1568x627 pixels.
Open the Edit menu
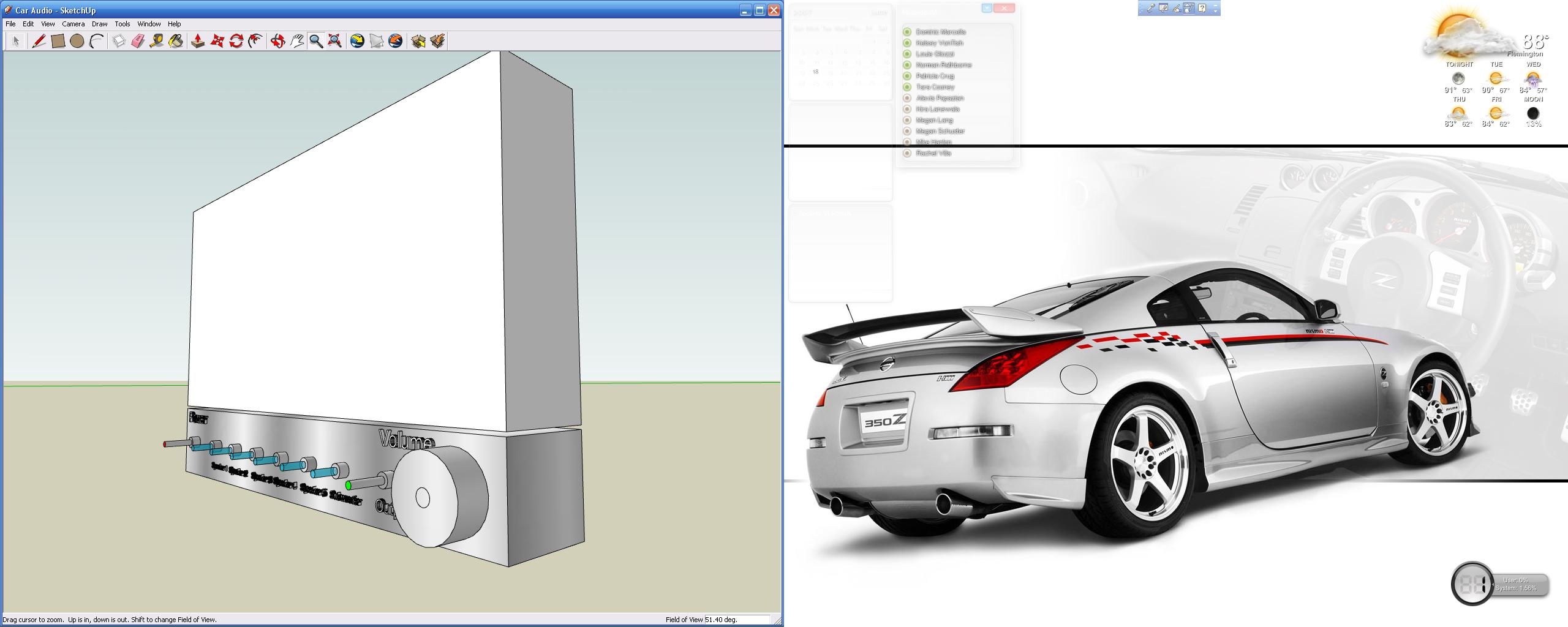pyautogui.click(x=28, y=24)
